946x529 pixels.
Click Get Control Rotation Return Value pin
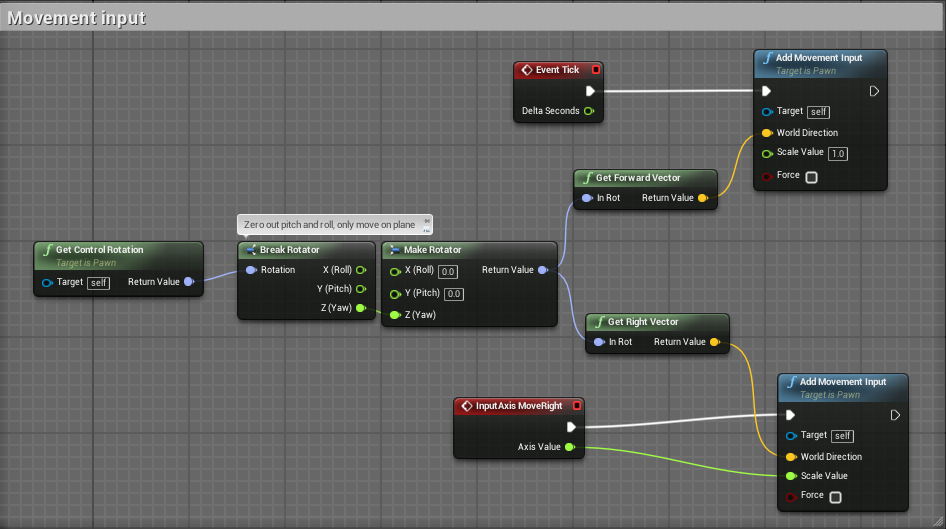click(x=189, y=282)
